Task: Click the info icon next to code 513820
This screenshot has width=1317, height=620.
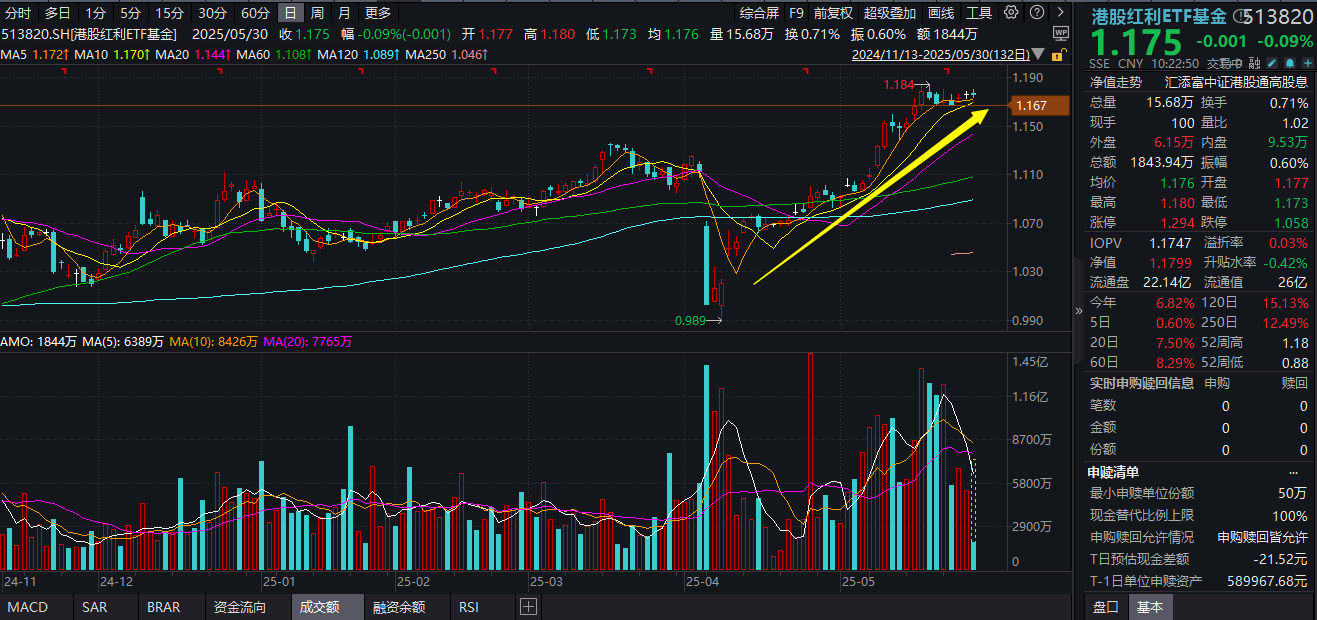Action: coord(1241,16)
